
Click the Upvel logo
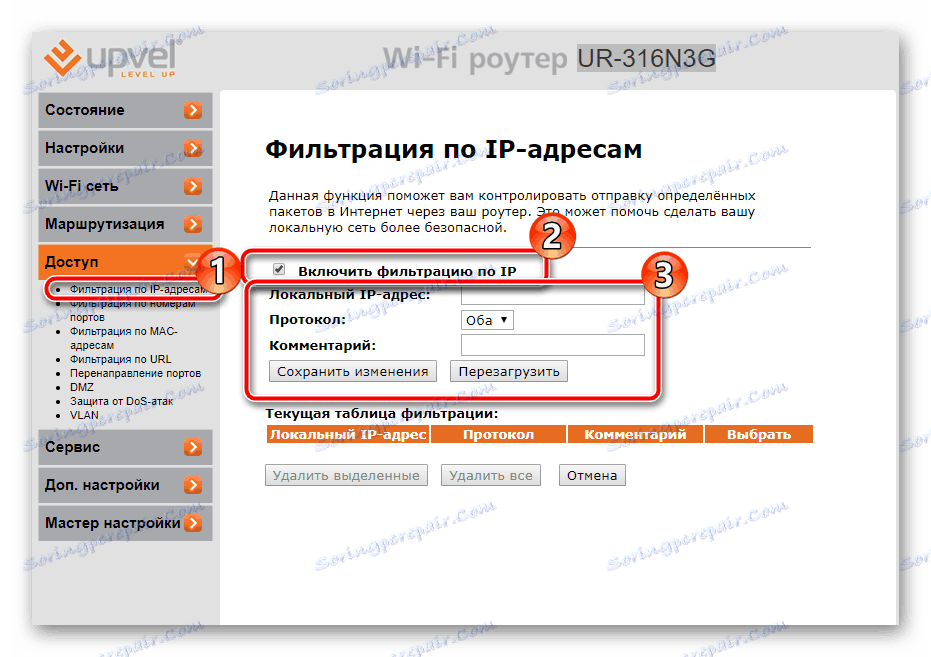[x=110, y=58]
